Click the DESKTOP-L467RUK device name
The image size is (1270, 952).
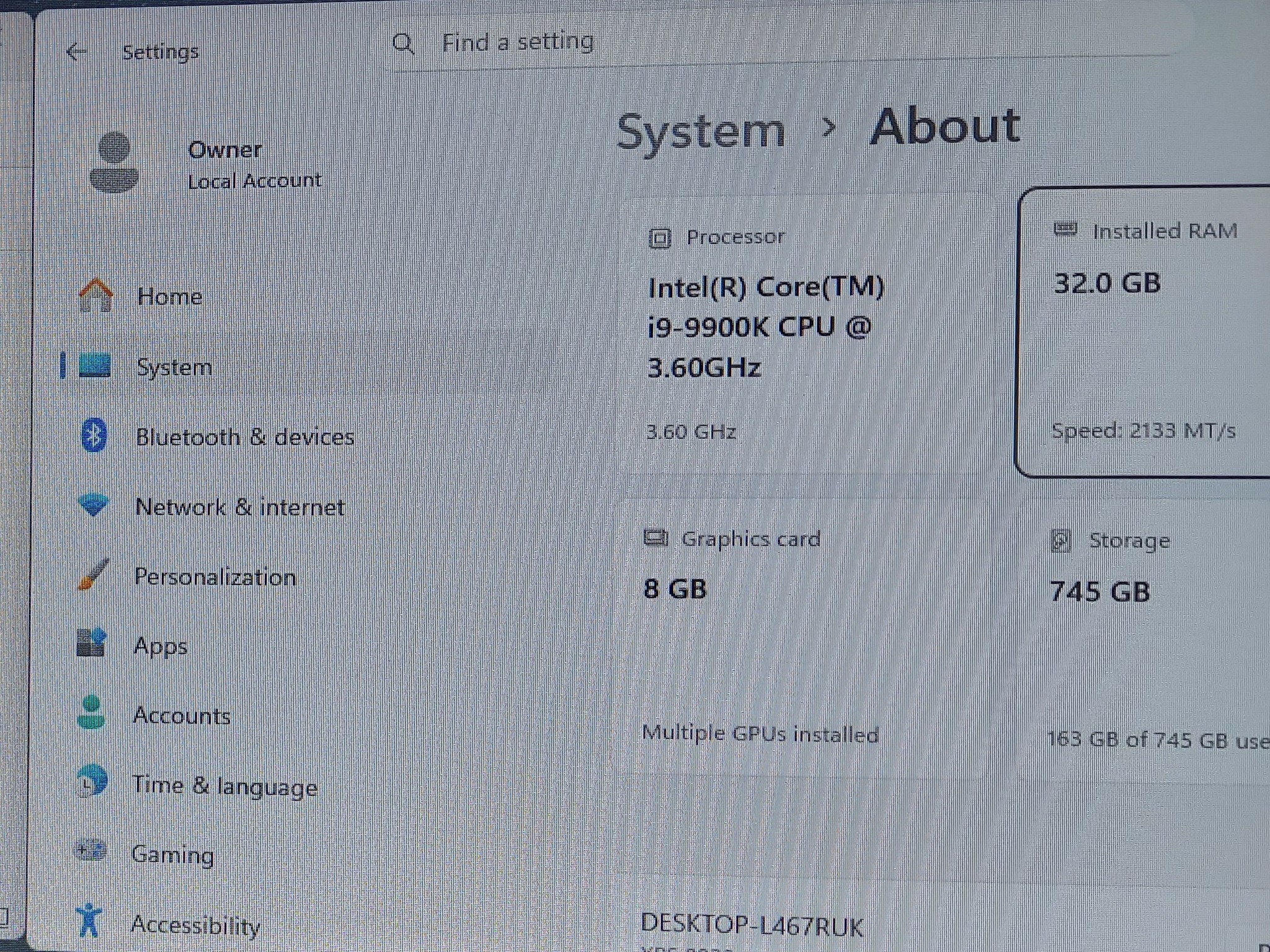[x=752, y=926]
